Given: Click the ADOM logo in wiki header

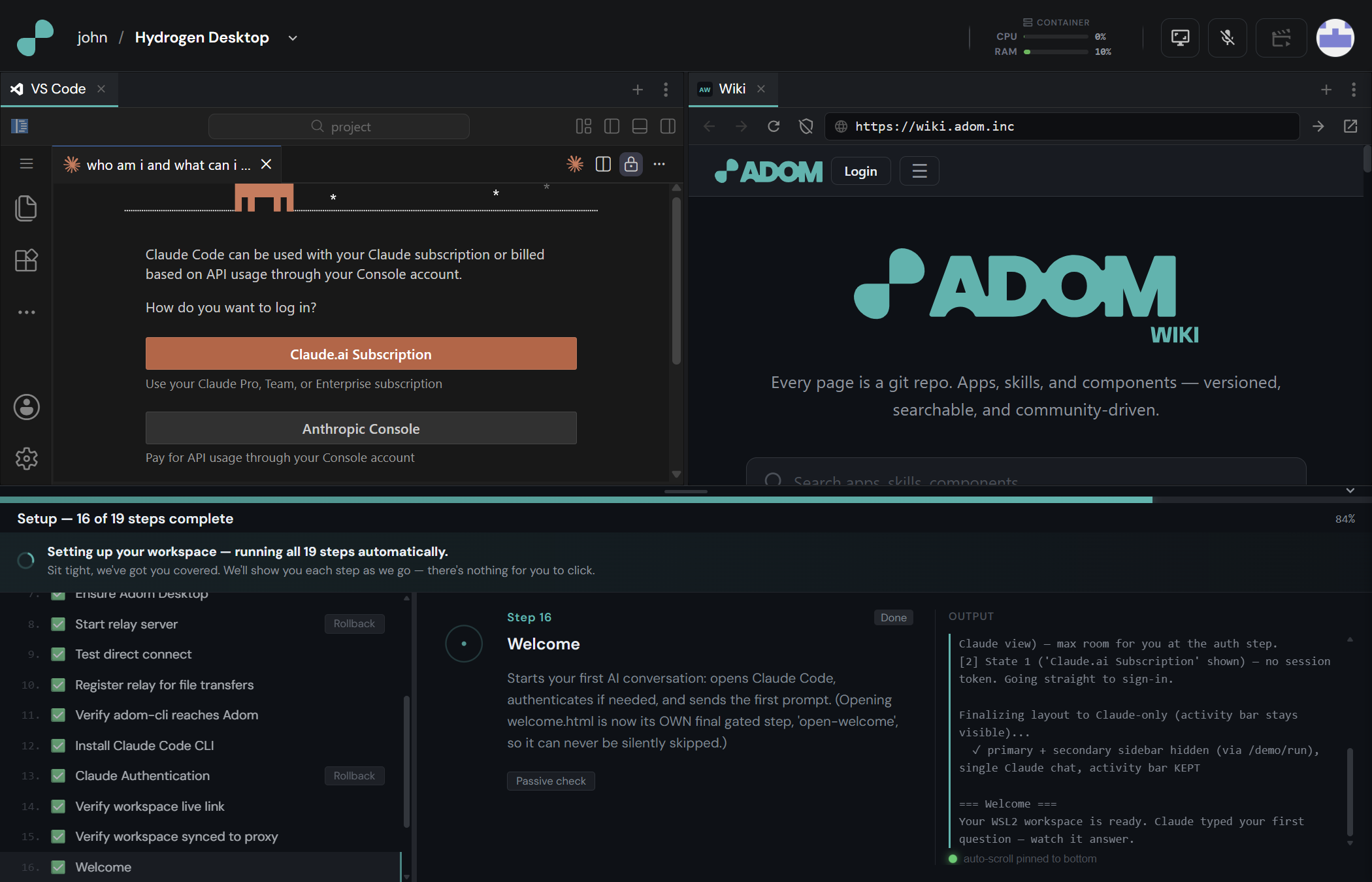Looking at the screenshot, I should pos(769,171).
